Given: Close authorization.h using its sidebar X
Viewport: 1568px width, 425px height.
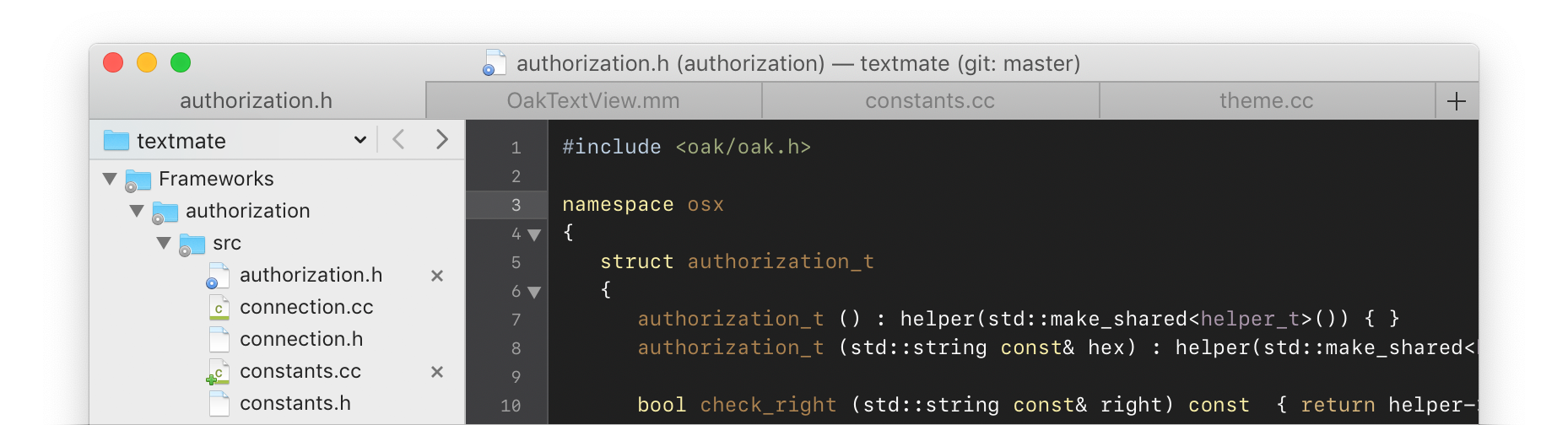Looking at the screenshot, I should coord(437,276).
